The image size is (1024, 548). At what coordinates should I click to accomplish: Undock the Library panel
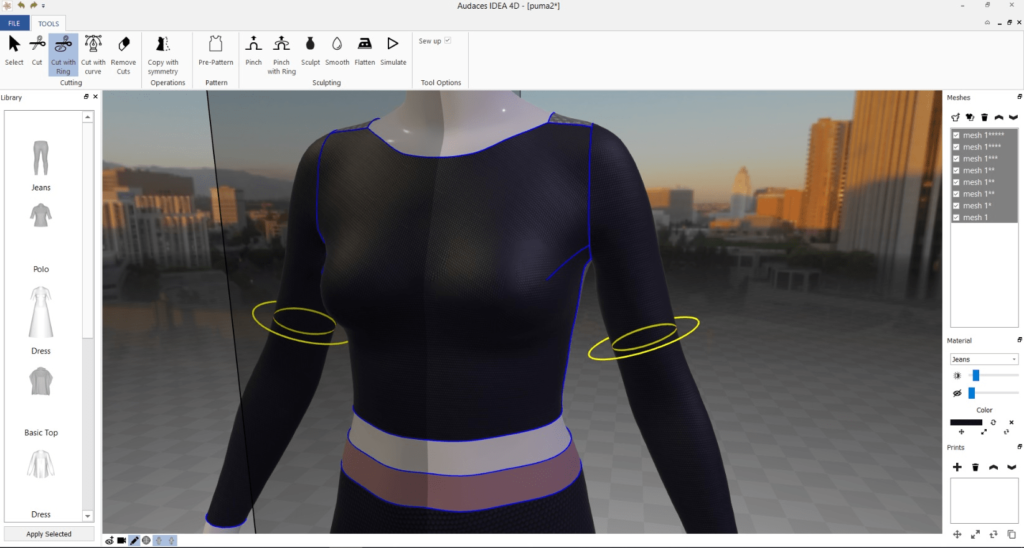click(86, 97)
